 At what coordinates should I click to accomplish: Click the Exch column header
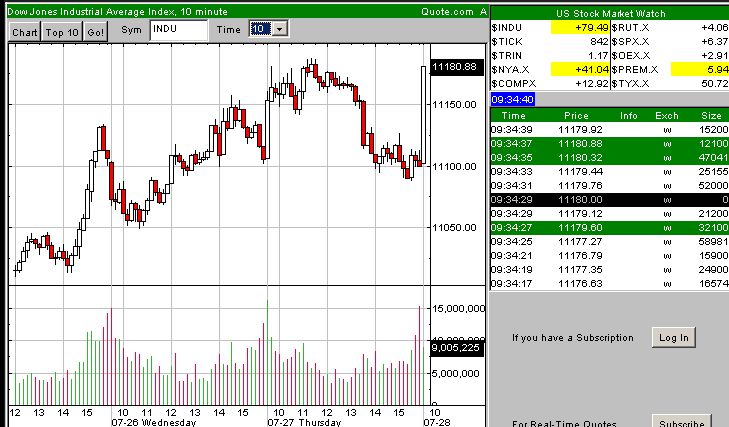[x=667, y=115]
